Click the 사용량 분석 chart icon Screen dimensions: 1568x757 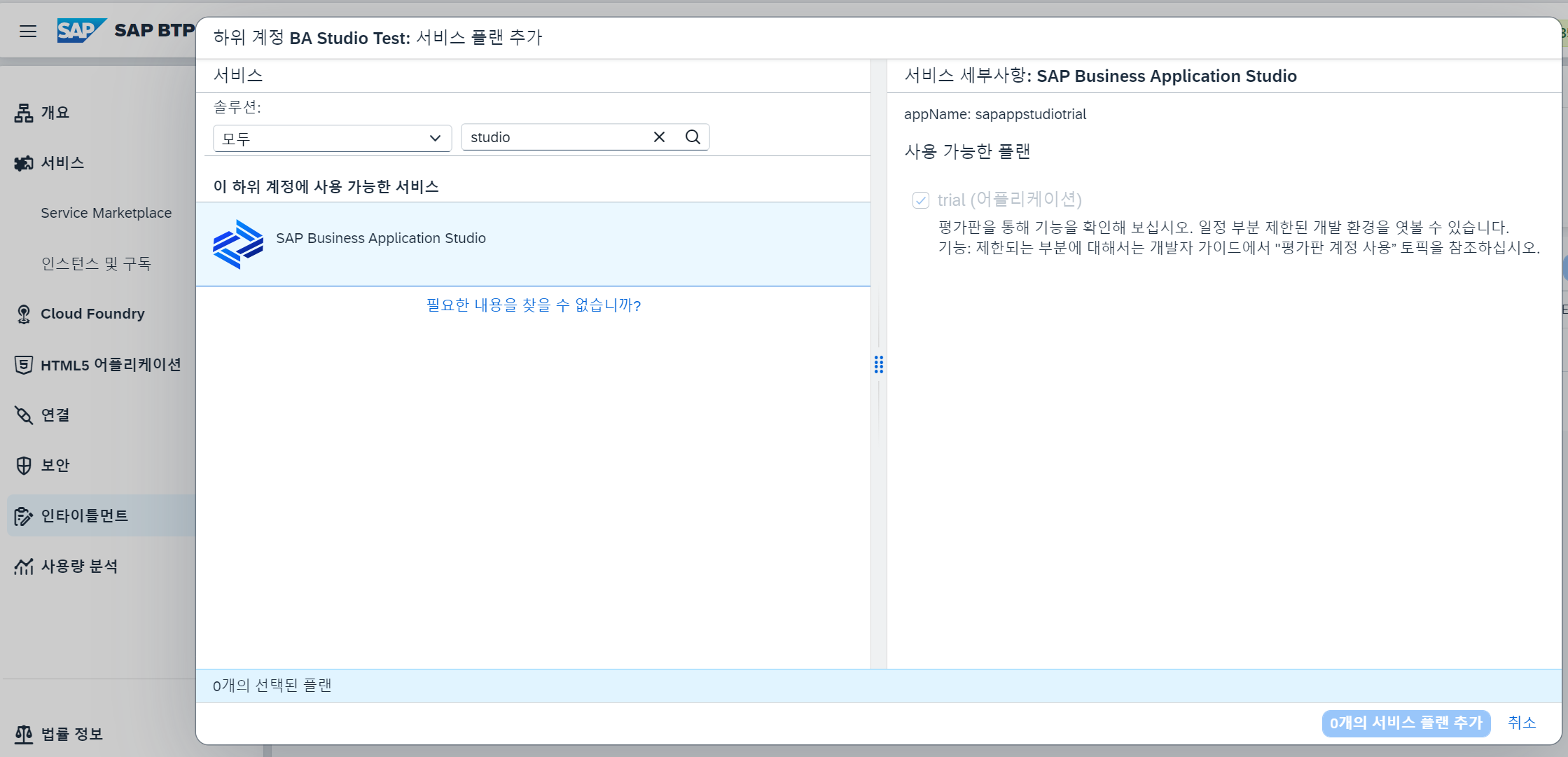(24, 567)
